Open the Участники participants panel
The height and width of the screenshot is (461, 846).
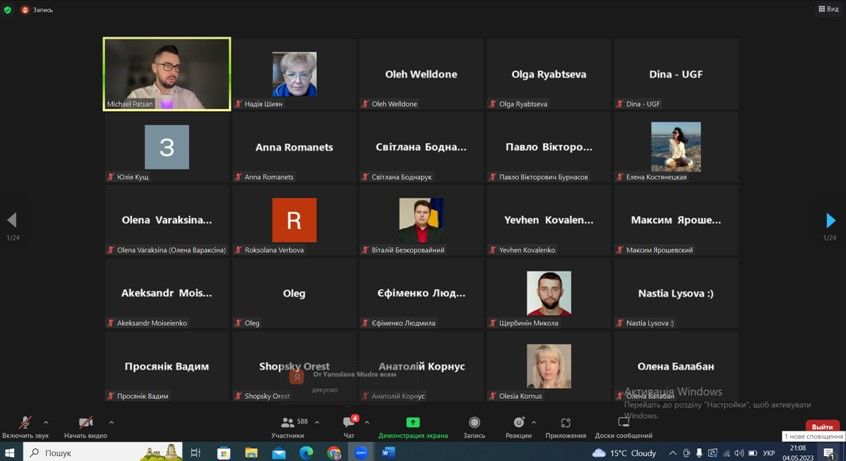(288, 423)
